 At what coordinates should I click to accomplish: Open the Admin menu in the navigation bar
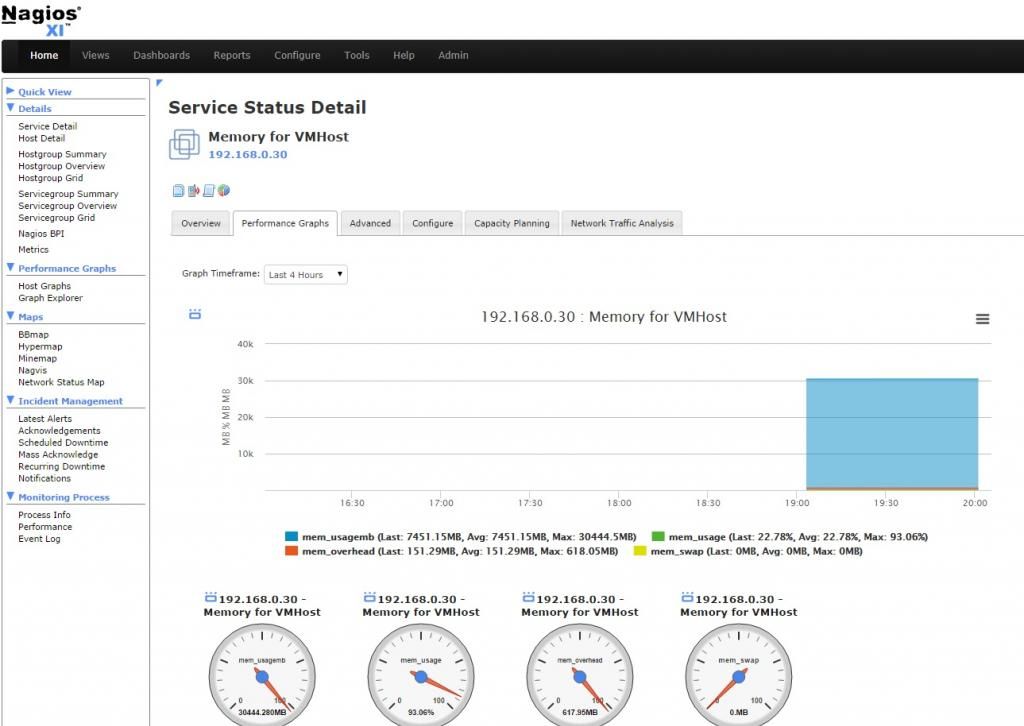(x=453, y=55)
